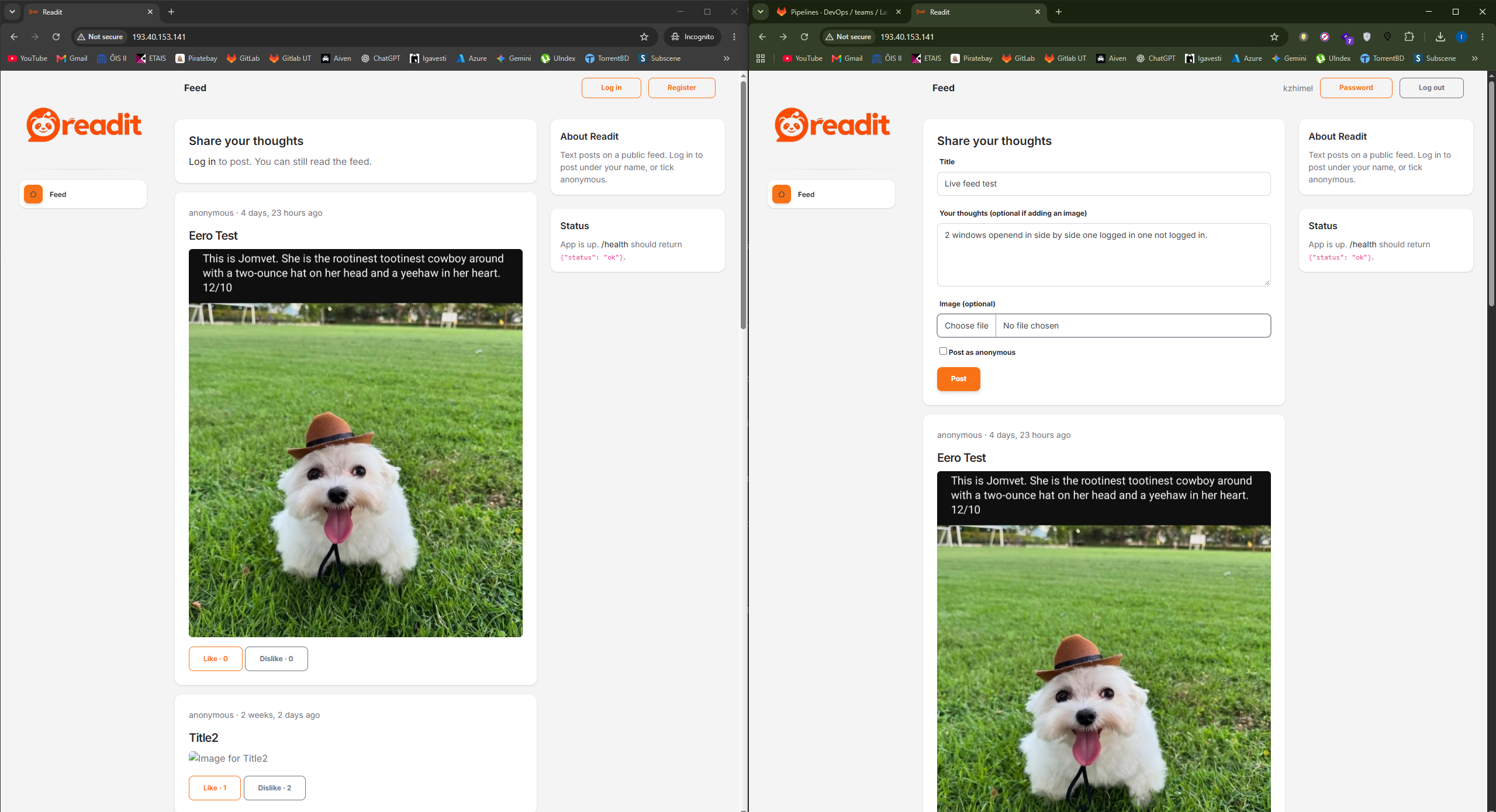Click left window vertical scrollbar thumb
The width and height of the screenshot is (1496, 812).
tap(743, 205)
